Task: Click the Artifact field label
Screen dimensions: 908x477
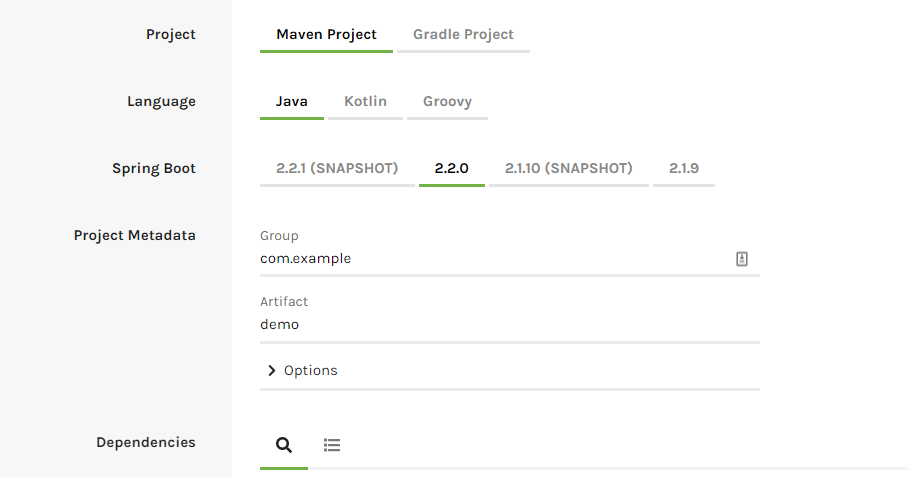Action: click(284, 302)
